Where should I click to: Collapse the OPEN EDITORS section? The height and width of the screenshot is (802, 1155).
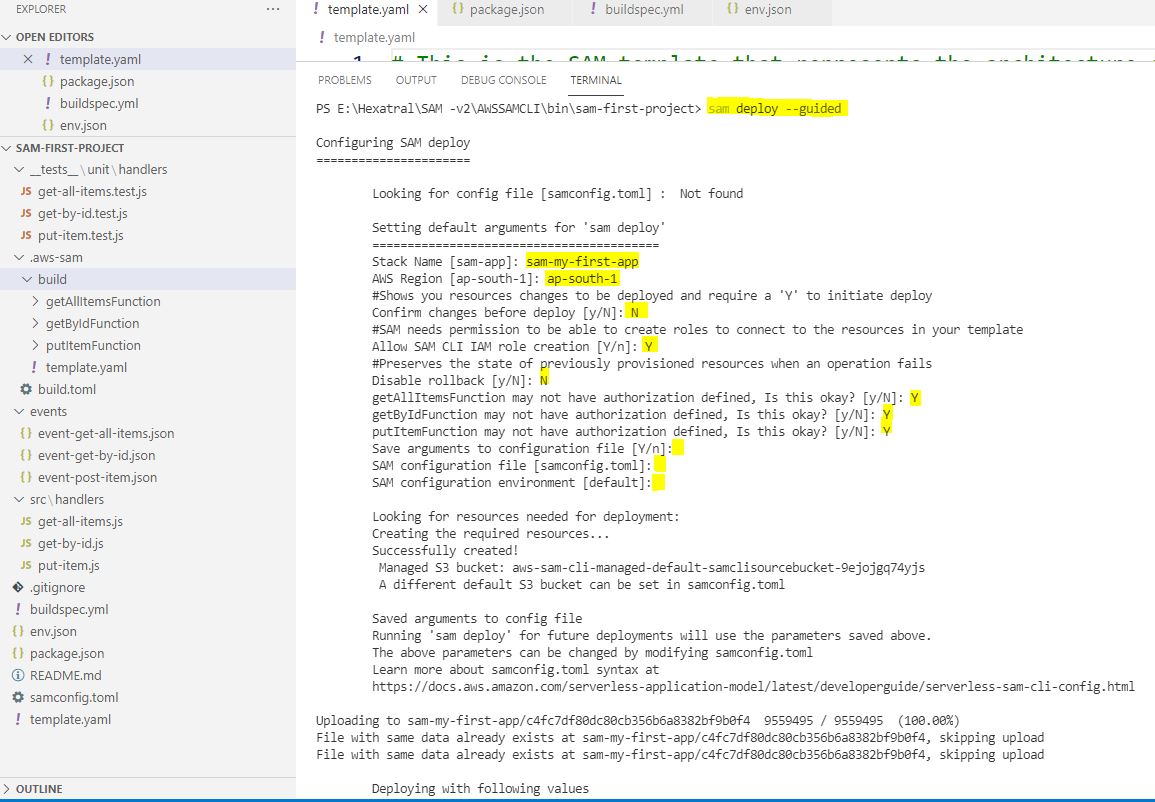click(8, 37)
